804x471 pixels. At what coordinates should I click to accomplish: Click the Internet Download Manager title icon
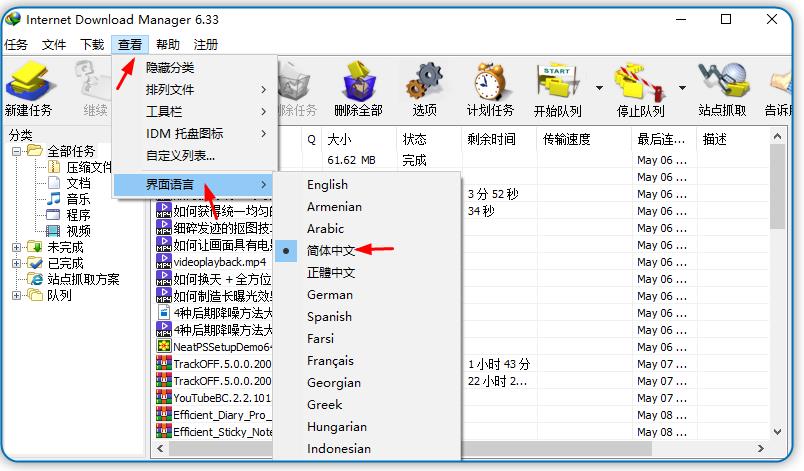[12, 19]
